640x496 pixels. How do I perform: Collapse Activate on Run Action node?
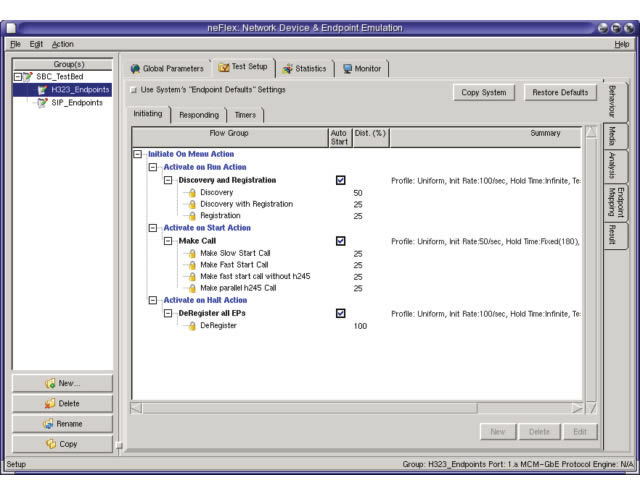tap(153, 167)
